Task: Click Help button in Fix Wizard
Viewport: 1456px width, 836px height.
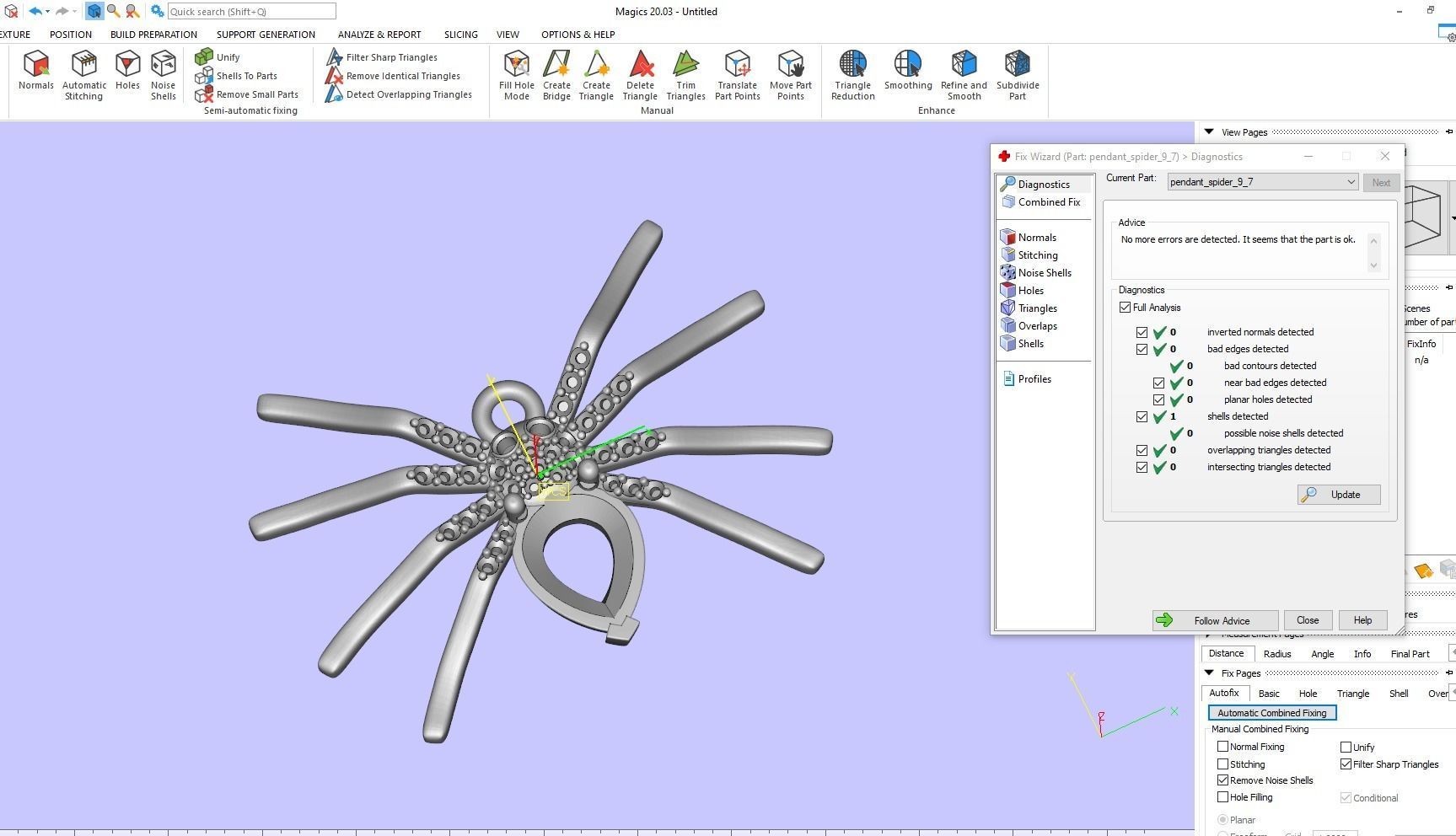Action: (x=1362, y=620)
